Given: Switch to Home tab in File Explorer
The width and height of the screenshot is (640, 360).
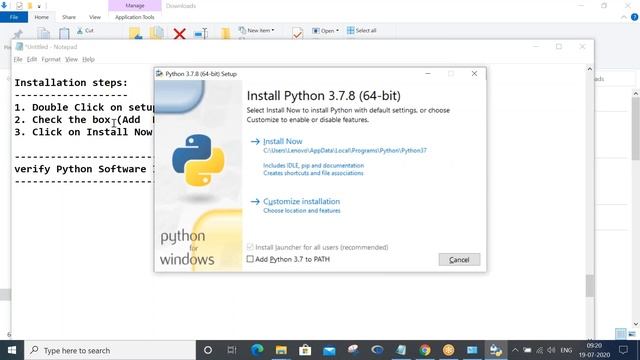Looking at the screenshot, I should point(41,17).
